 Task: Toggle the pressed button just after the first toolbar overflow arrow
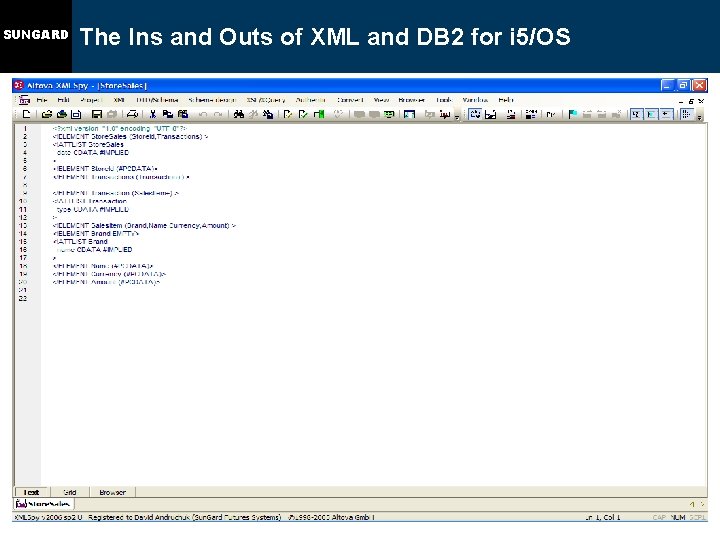tap(475, 114)
